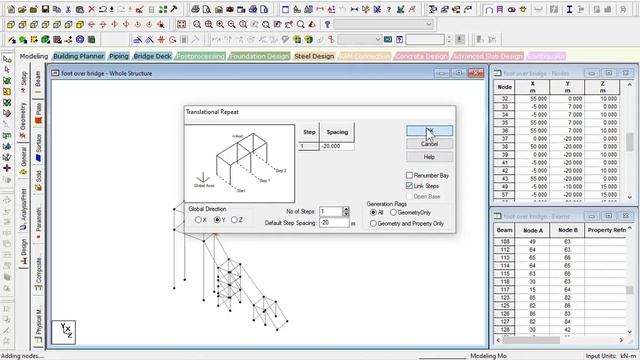Image resolution: width=640 pixels, height=360 pixels.
Task: Click the -20.000 spacing cell for step 1
Action: coord(337,146)
